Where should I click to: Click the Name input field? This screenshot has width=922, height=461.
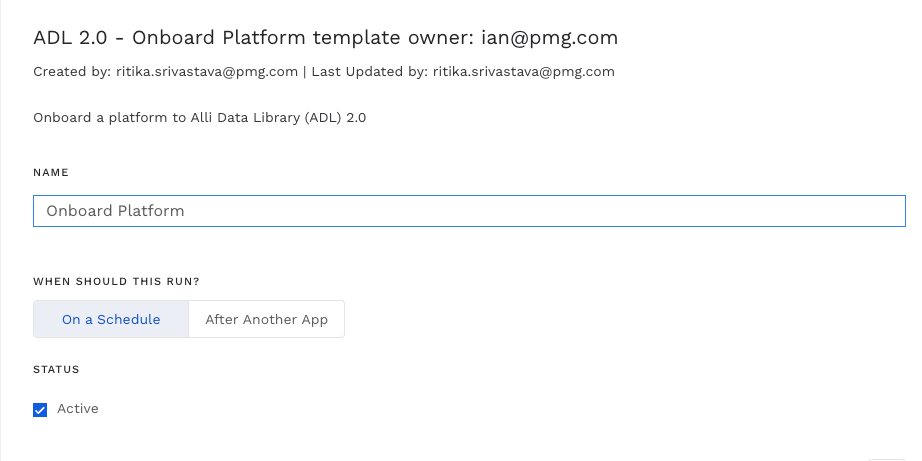click(x=468, y=211)
